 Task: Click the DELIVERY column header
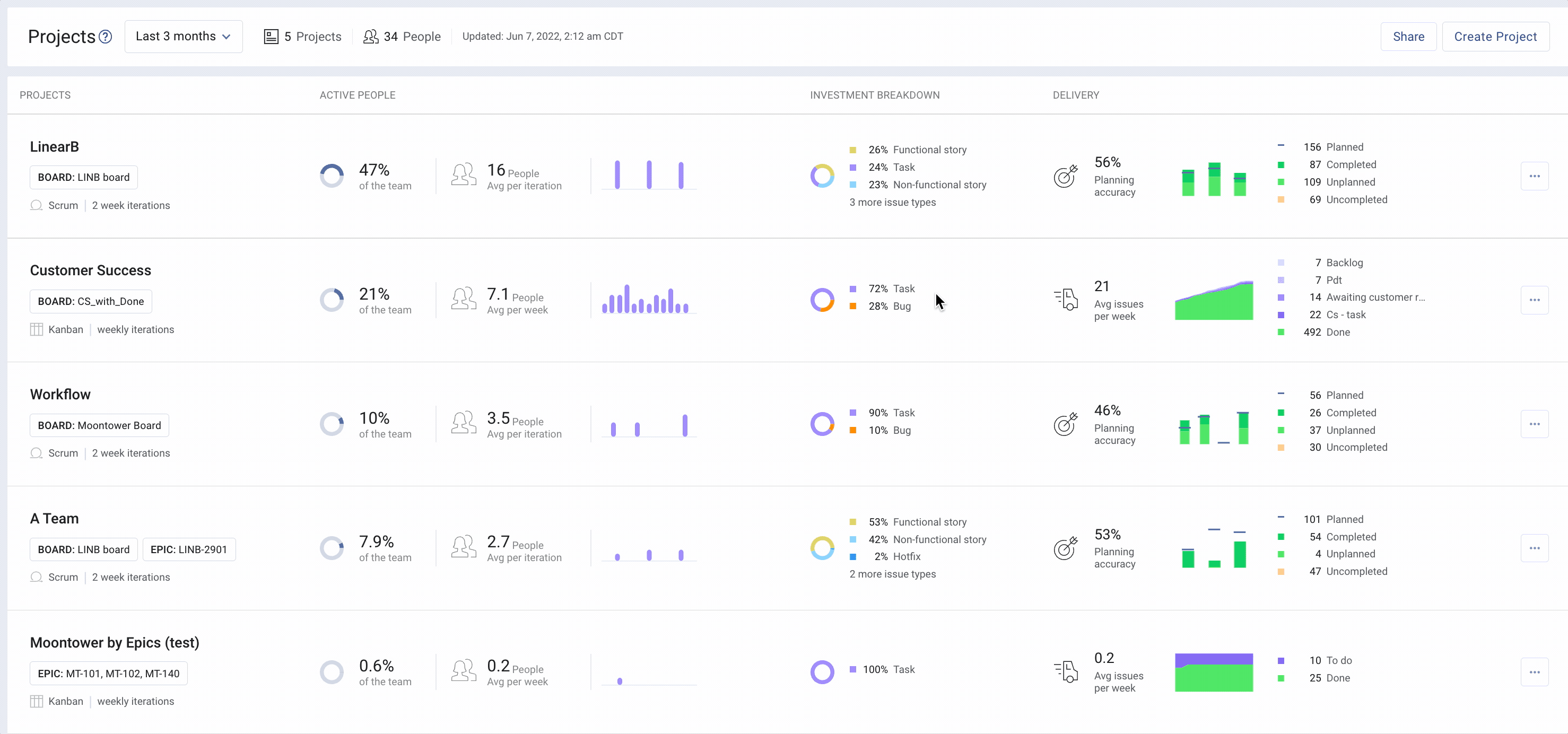(1076, 95)
